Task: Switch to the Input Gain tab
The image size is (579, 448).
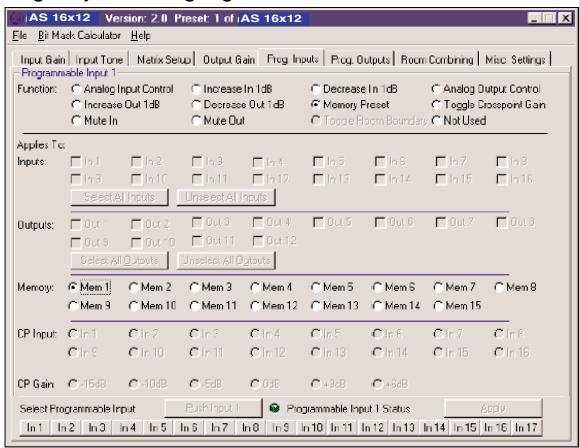Action: pos(42,59)
